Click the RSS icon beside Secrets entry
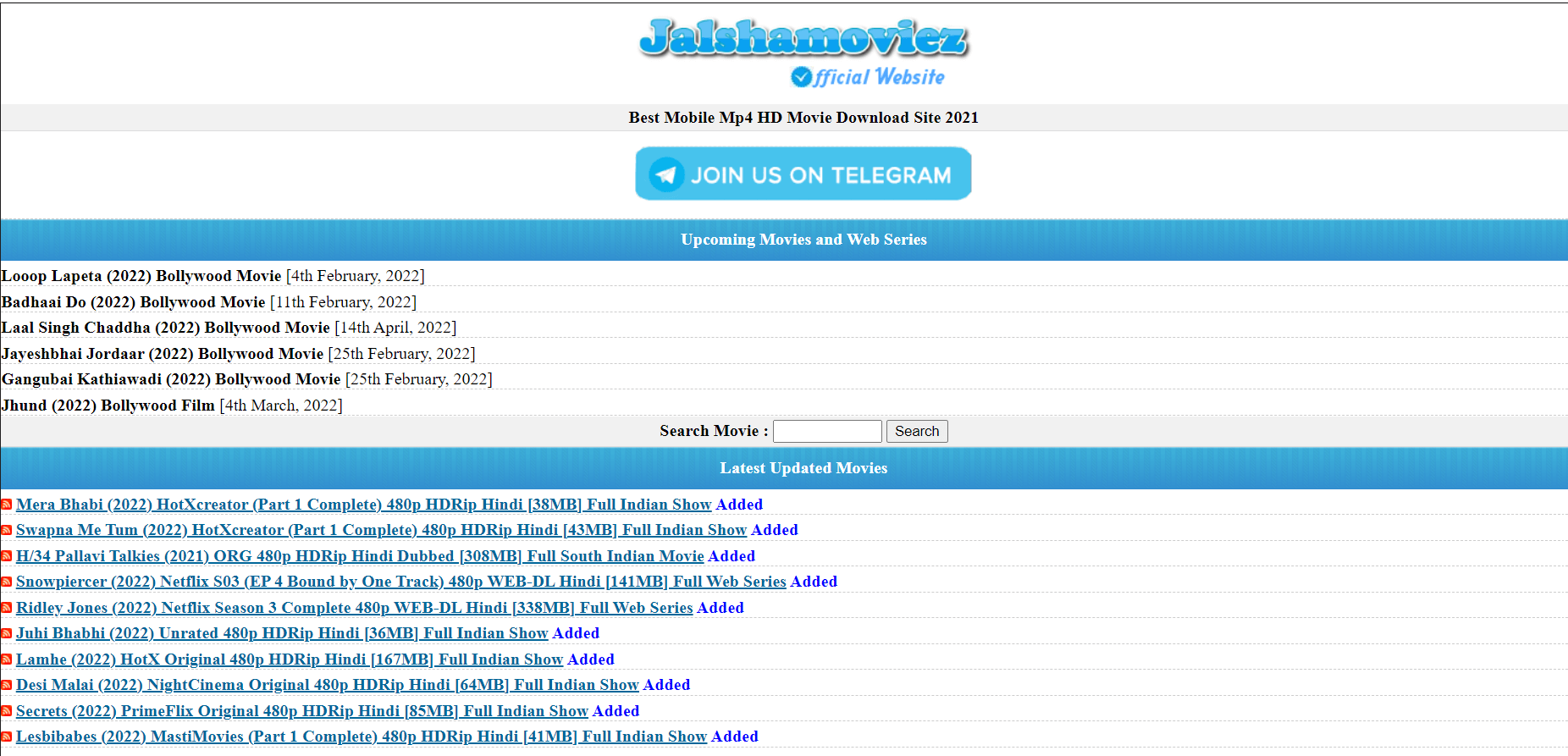Screen dimensions: 1568x756 pos(7,711)
